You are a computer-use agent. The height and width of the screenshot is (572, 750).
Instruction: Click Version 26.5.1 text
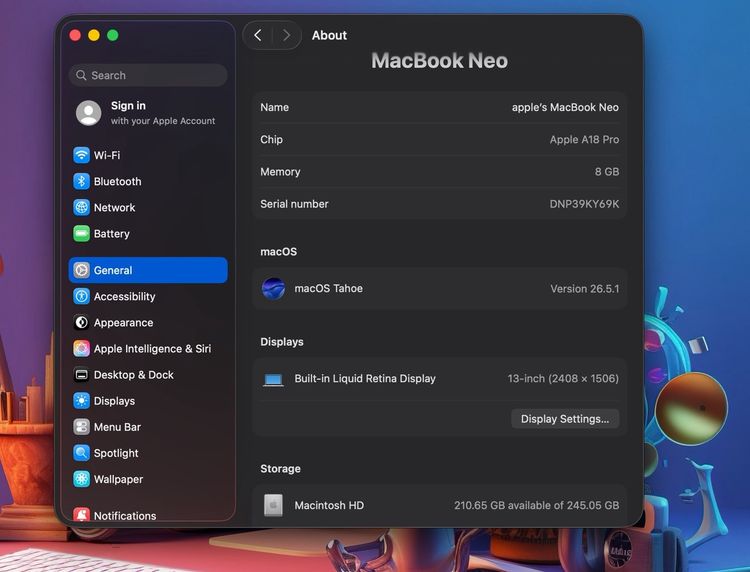point(585,289)
